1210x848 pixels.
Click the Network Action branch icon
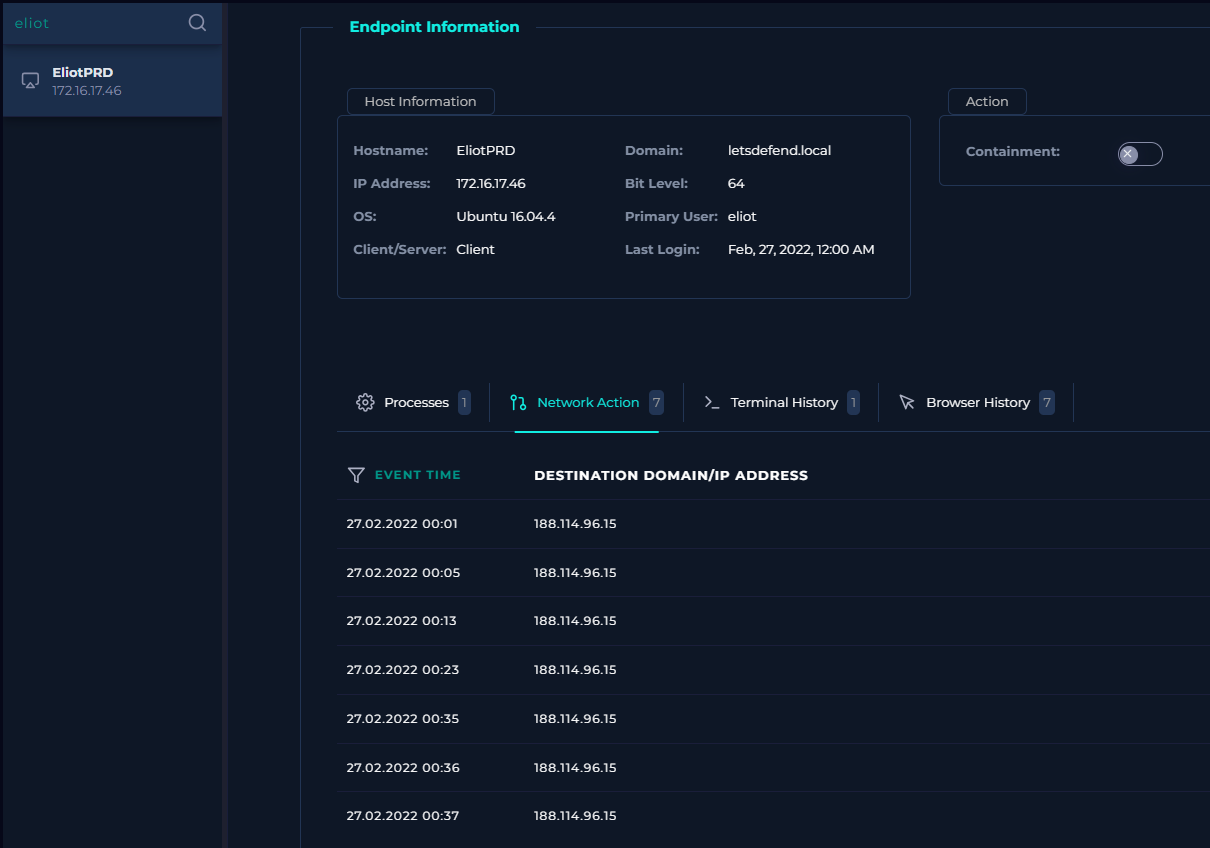pos(518,402)
